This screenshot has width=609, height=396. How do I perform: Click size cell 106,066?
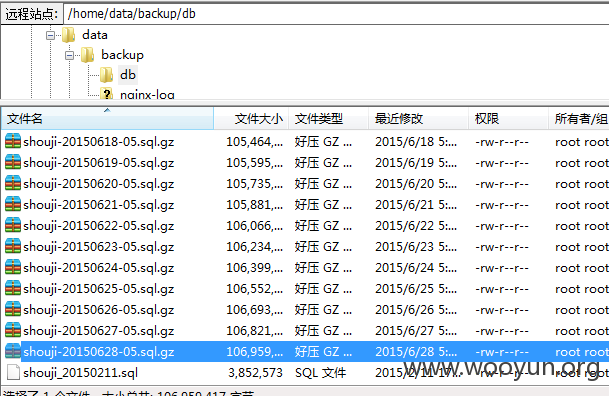(255, 226)
